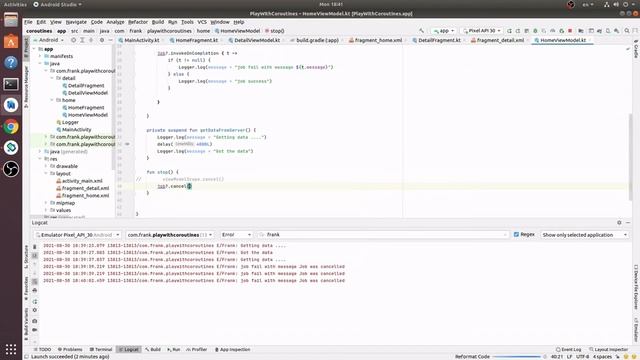Click the Reformat Code progress bar
Image resolution: width=640 pixels, height=360 pixels.
(518, 357)
